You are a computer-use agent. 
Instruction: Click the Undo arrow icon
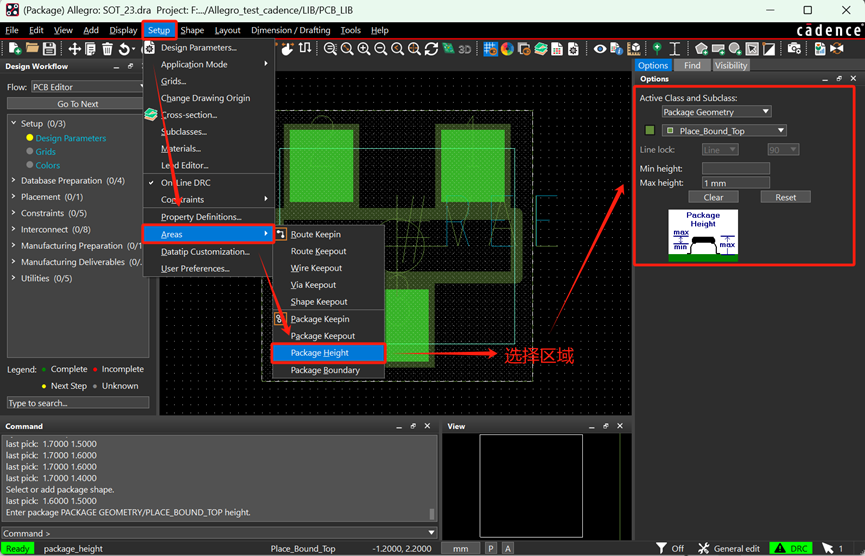[125, 49]
